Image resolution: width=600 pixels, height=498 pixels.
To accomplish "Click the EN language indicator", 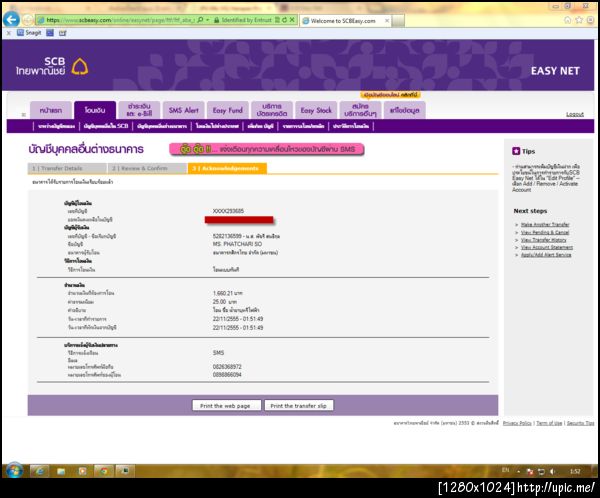I will [505, 470].
